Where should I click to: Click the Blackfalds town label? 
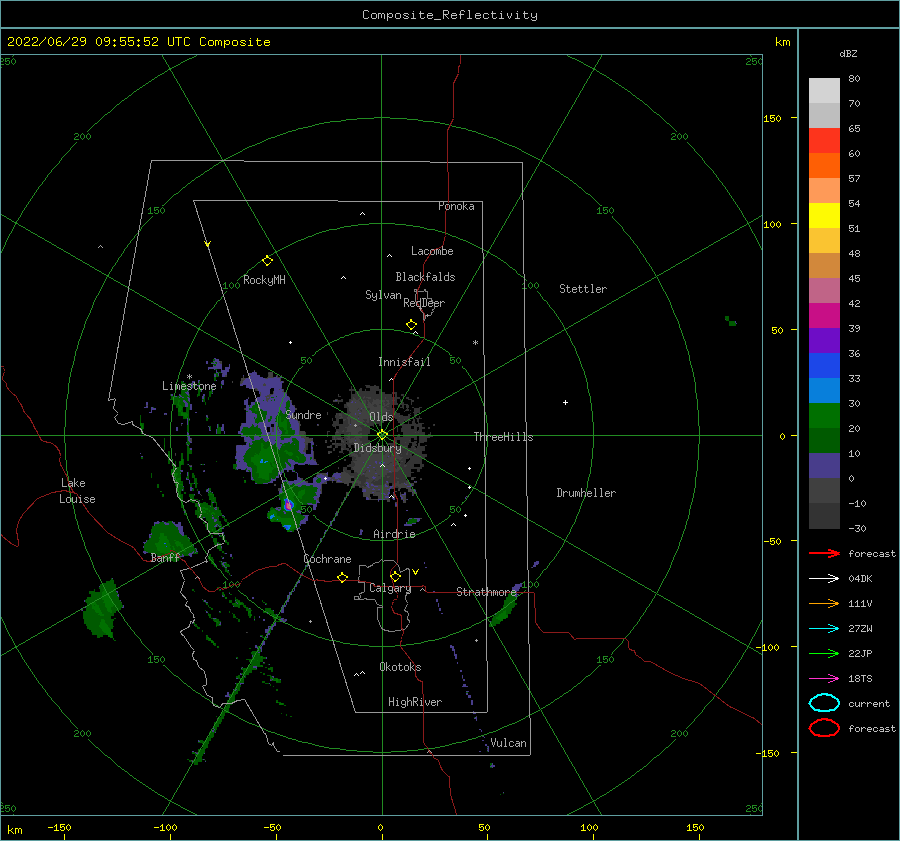pyautogui.click(x=425, y=277)
